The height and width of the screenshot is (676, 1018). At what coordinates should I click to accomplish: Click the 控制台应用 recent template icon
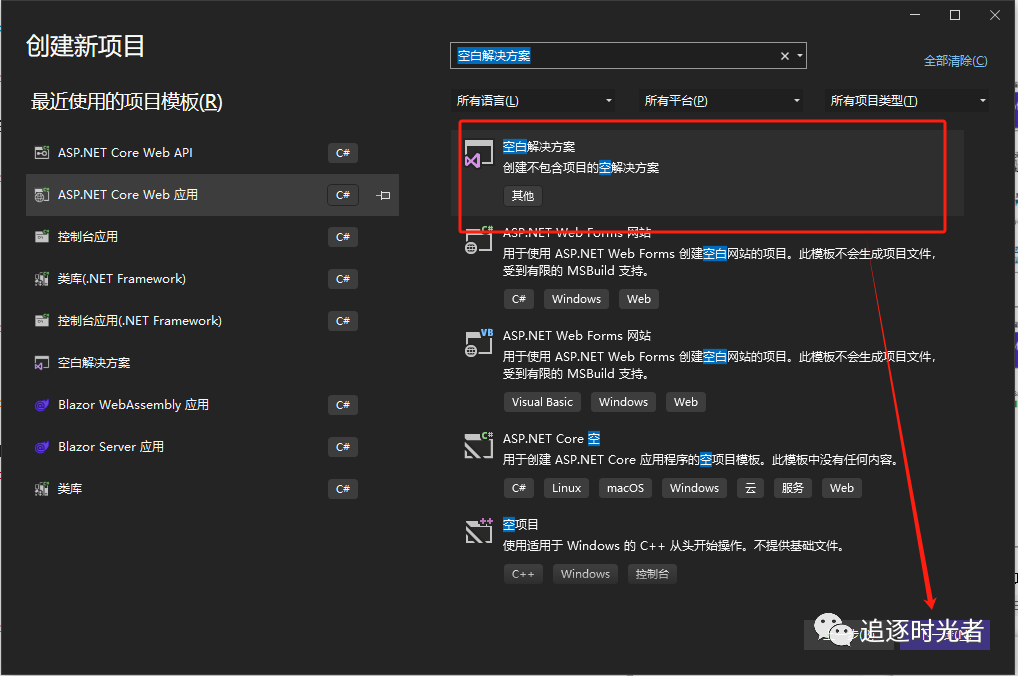coord(42,236)
